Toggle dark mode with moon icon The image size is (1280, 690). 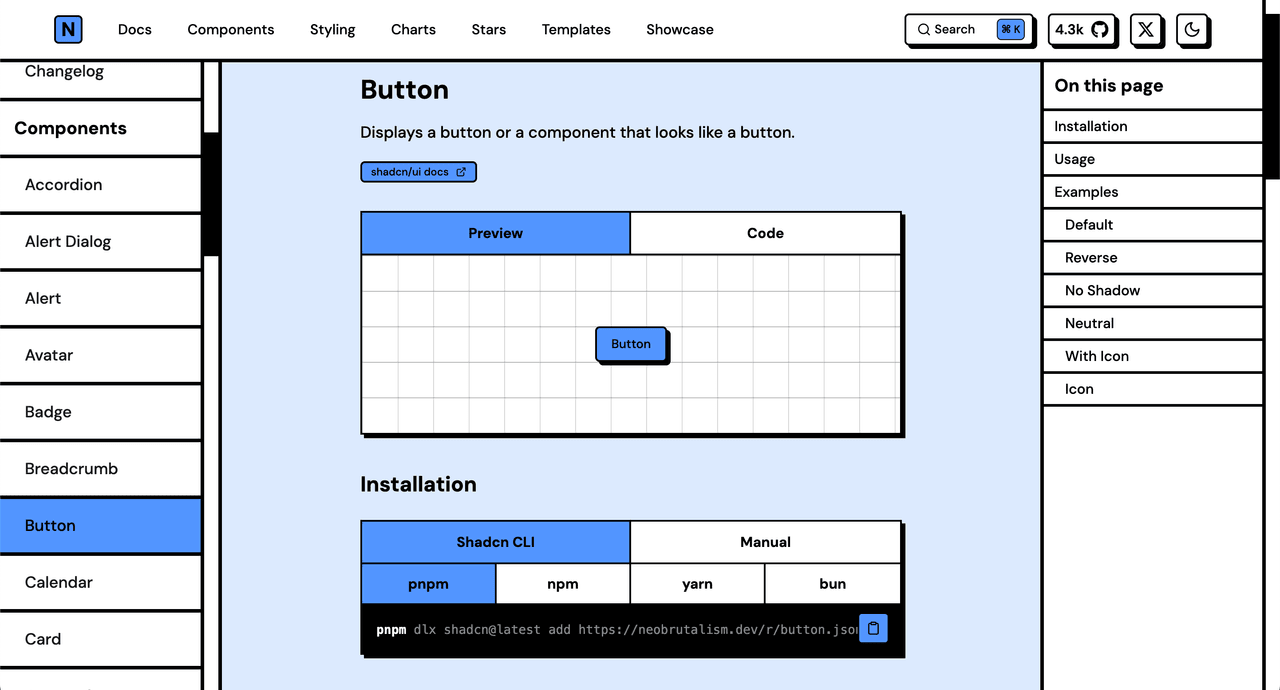click(x=1192, y=29)
